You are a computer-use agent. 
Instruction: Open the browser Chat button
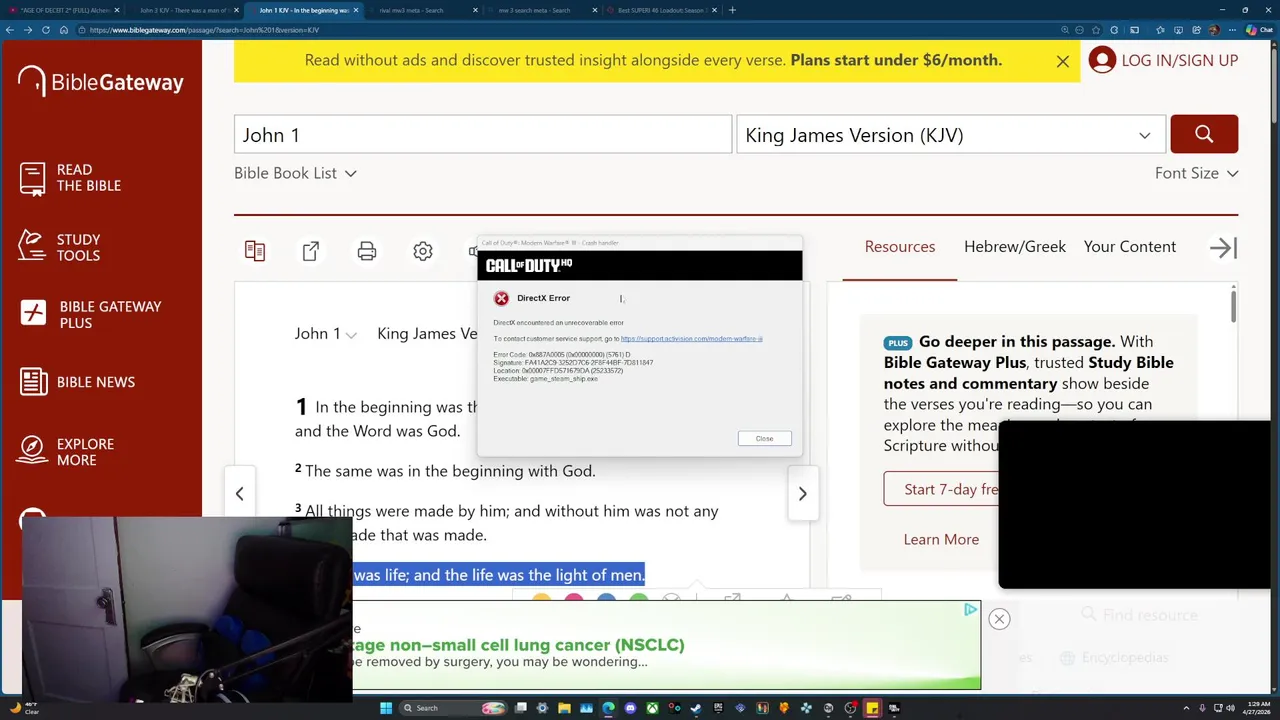click(1258, 30)
